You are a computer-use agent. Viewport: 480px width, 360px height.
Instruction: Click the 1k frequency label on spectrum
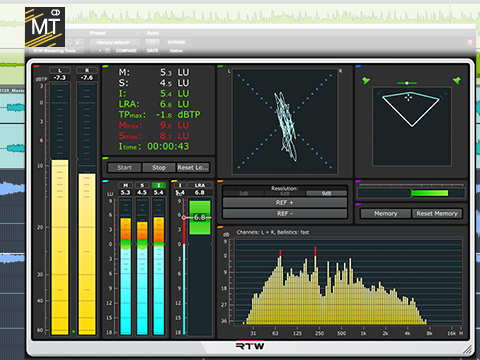click(x=363, y=333)
